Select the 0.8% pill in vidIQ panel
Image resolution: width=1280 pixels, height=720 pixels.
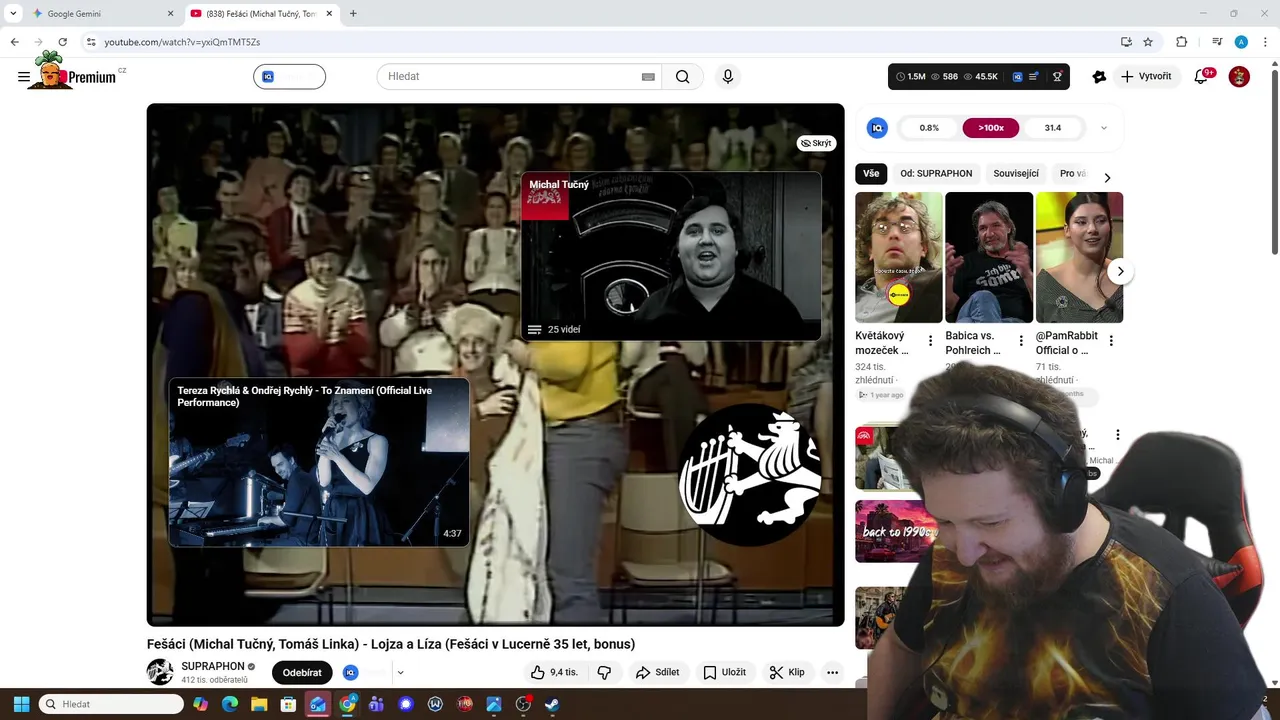[930, 128]
